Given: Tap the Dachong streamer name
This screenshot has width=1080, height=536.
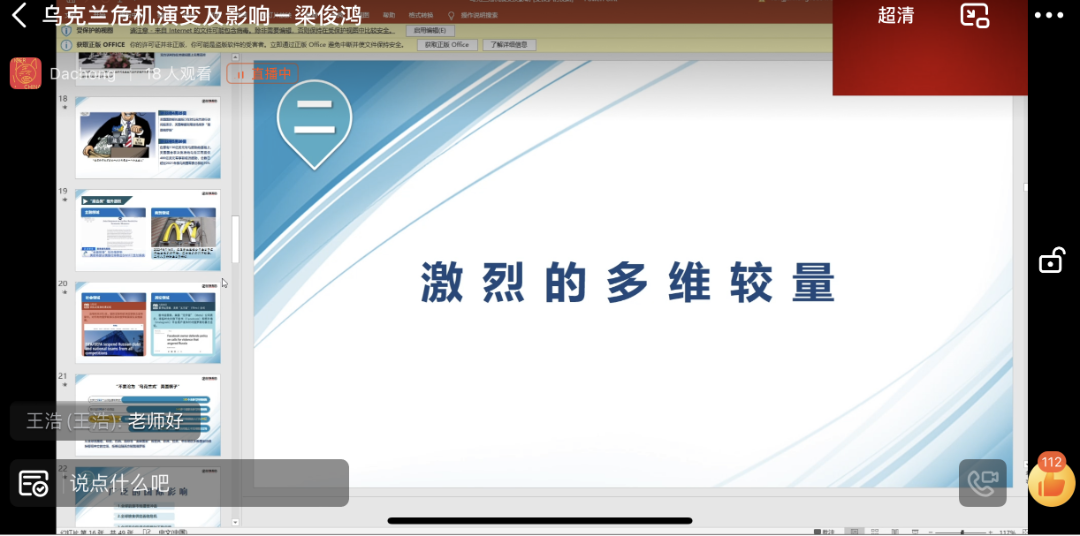Looking at the screenshot, I should [x=83, y=74].
